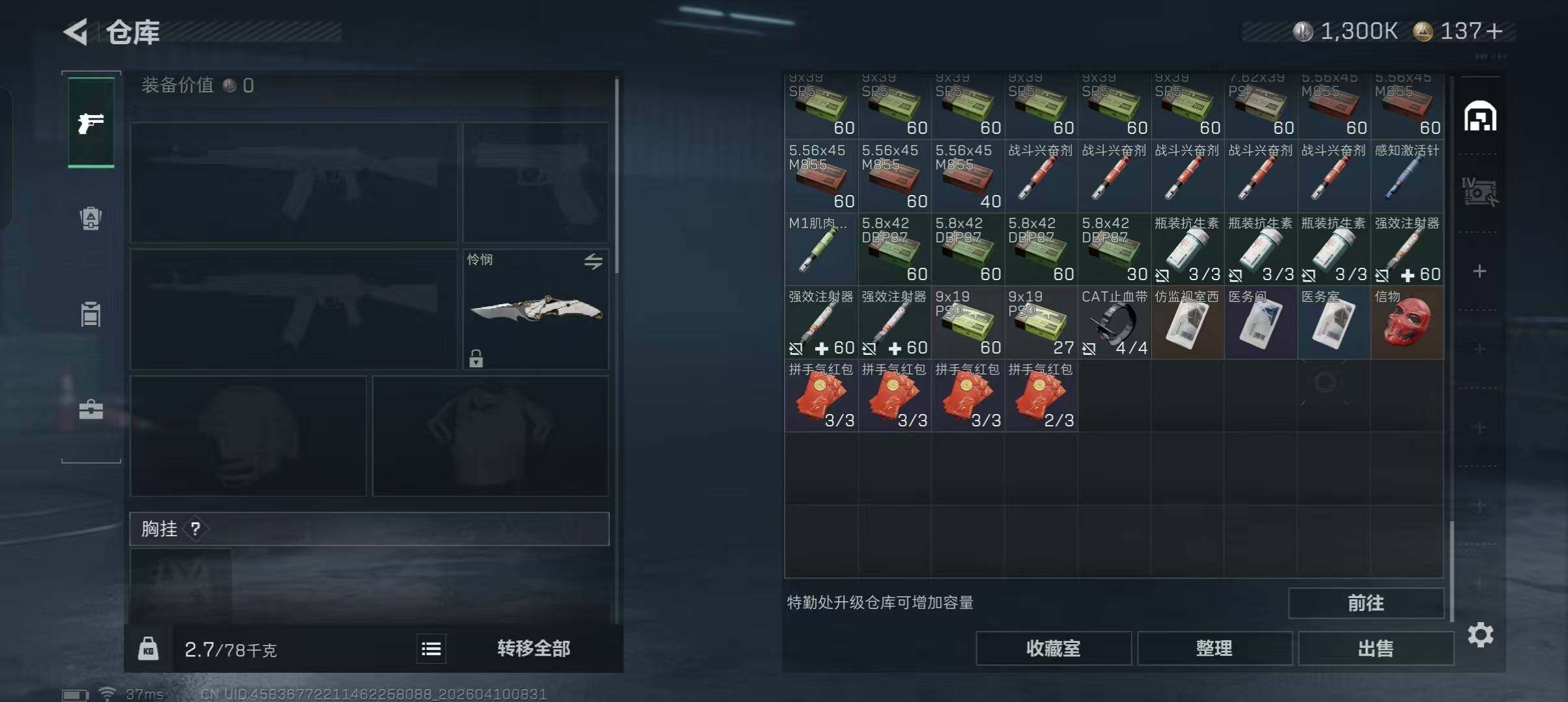Open the backpack tab in left sidebar
This screenshot has width=1568, height=702.
click(91, 218)
